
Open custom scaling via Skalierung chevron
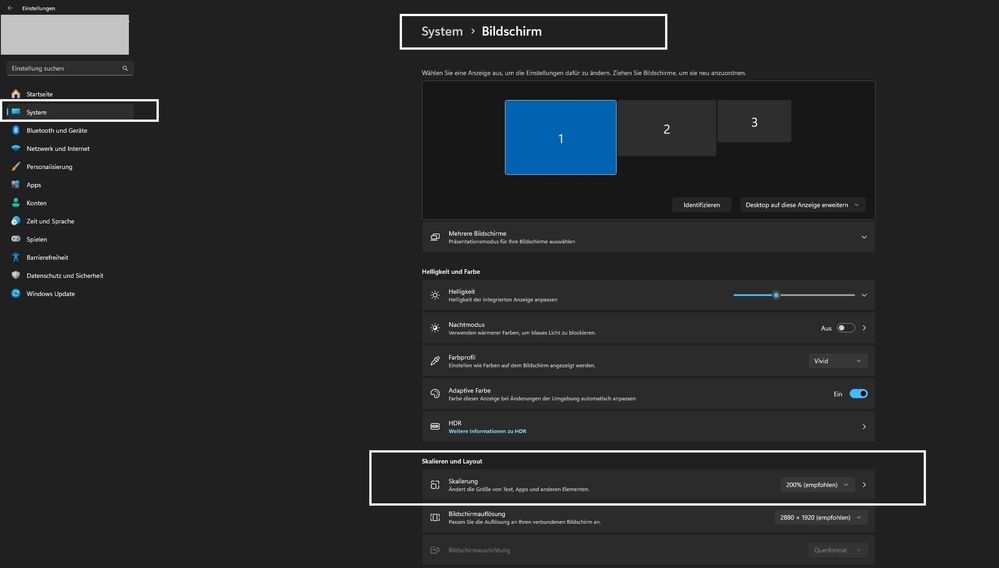[864, 485]
